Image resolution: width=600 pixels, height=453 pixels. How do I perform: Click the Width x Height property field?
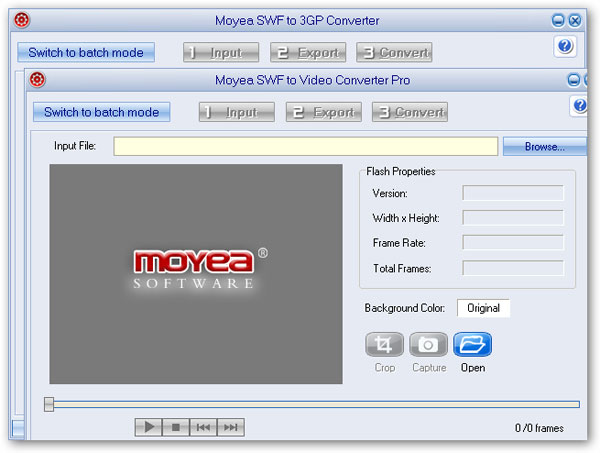513,218
